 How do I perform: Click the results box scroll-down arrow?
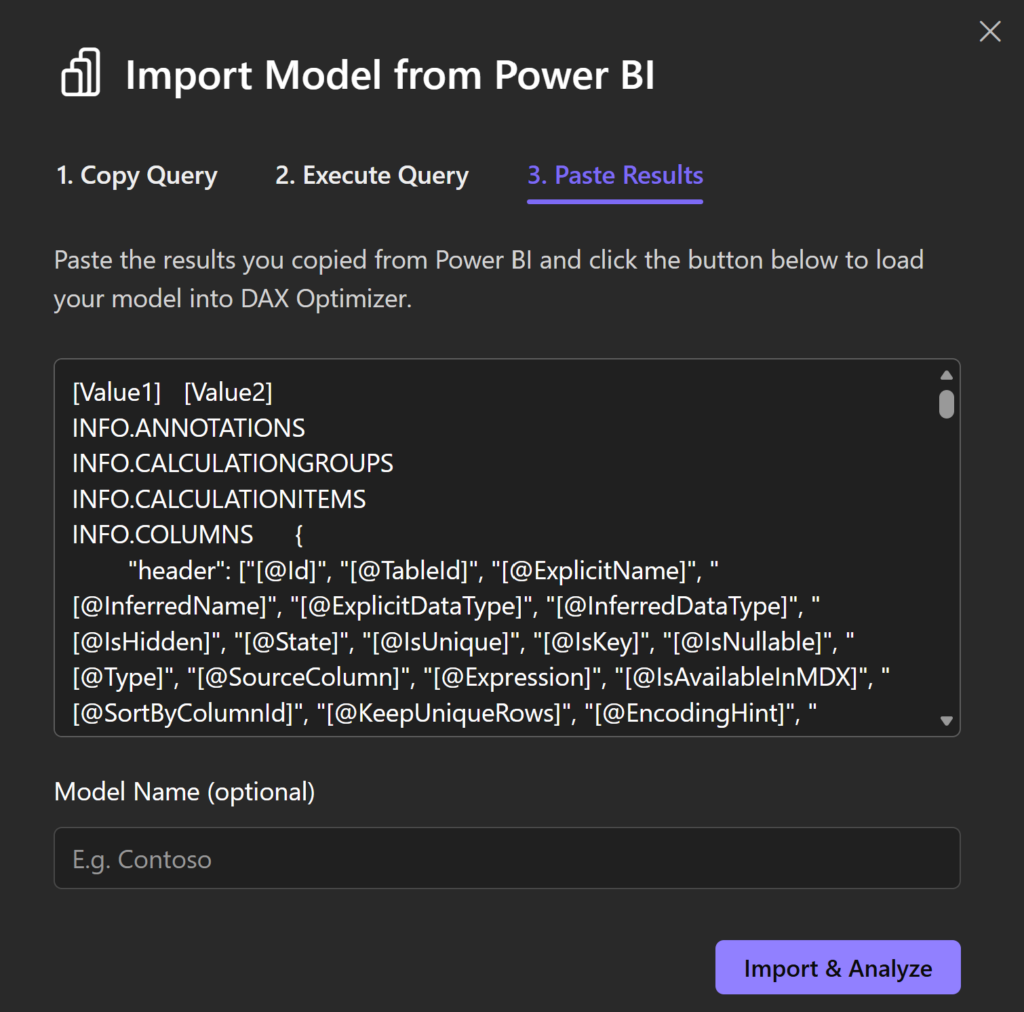[x=946, y=720]
